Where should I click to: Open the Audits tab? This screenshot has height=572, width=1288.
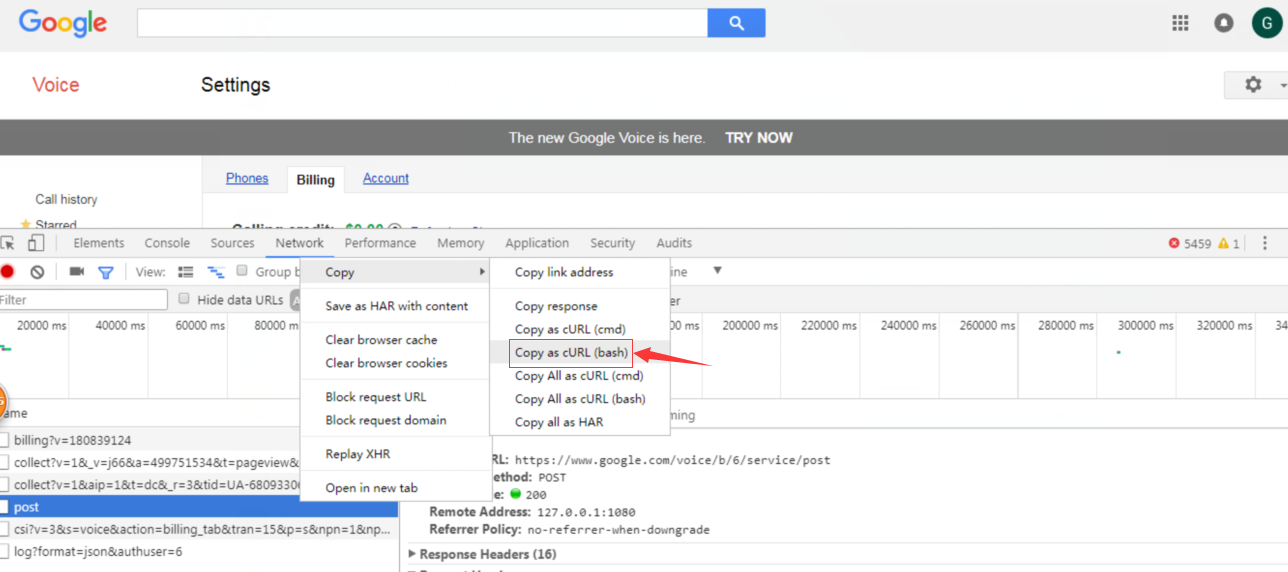[x=674, y=243]
